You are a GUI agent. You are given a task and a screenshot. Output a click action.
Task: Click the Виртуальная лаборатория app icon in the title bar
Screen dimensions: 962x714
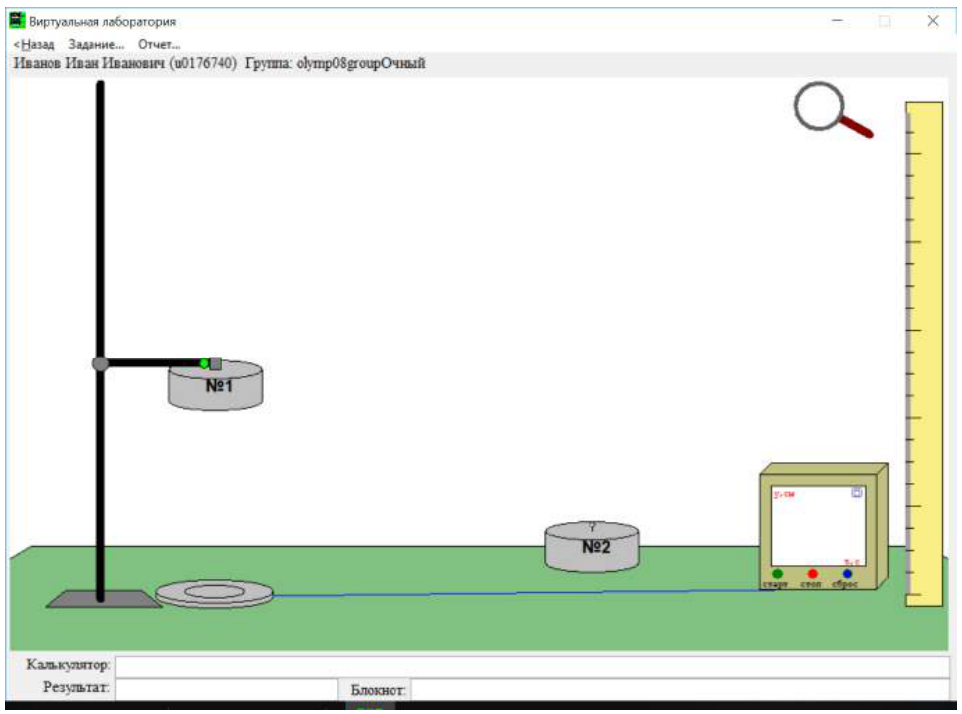tap(17, 21)
